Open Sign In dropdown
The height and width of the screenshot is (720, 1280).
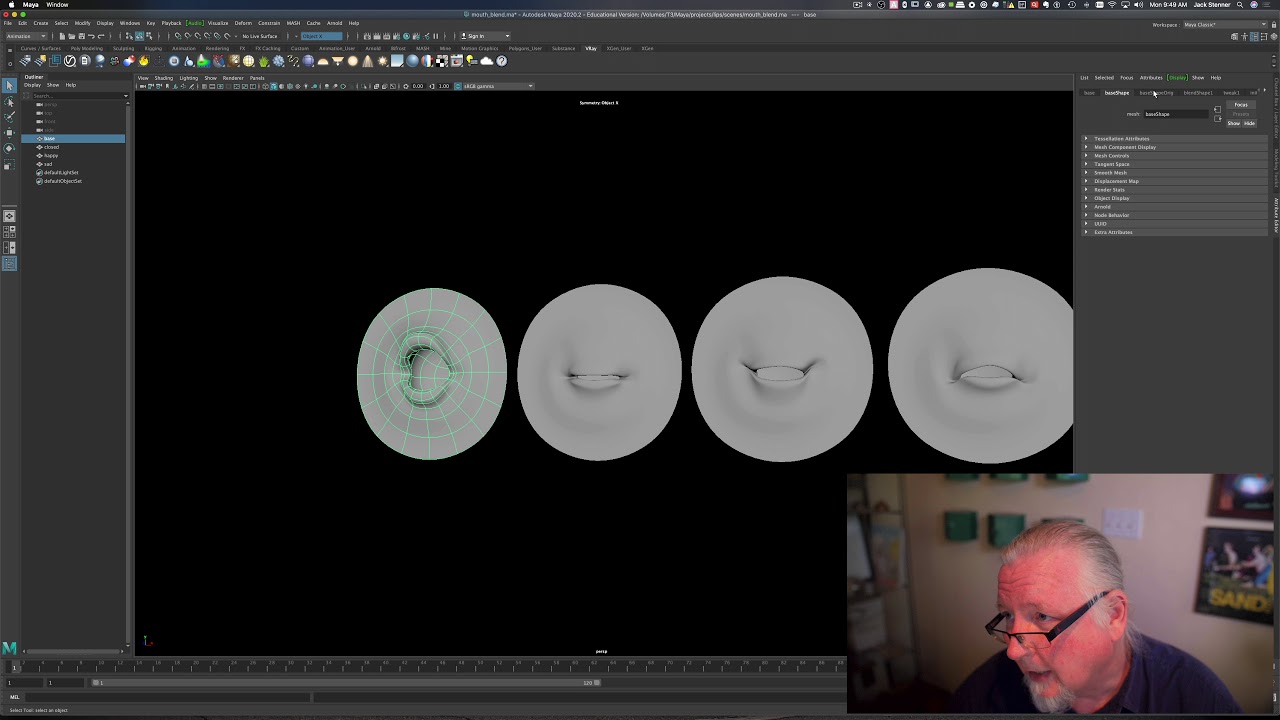[486, 36]
